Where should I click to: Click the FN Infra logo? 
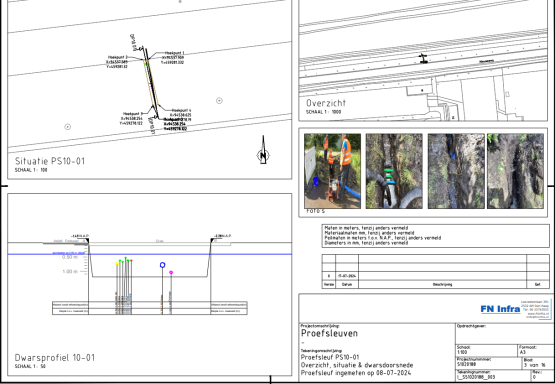(x=500, y=309)
